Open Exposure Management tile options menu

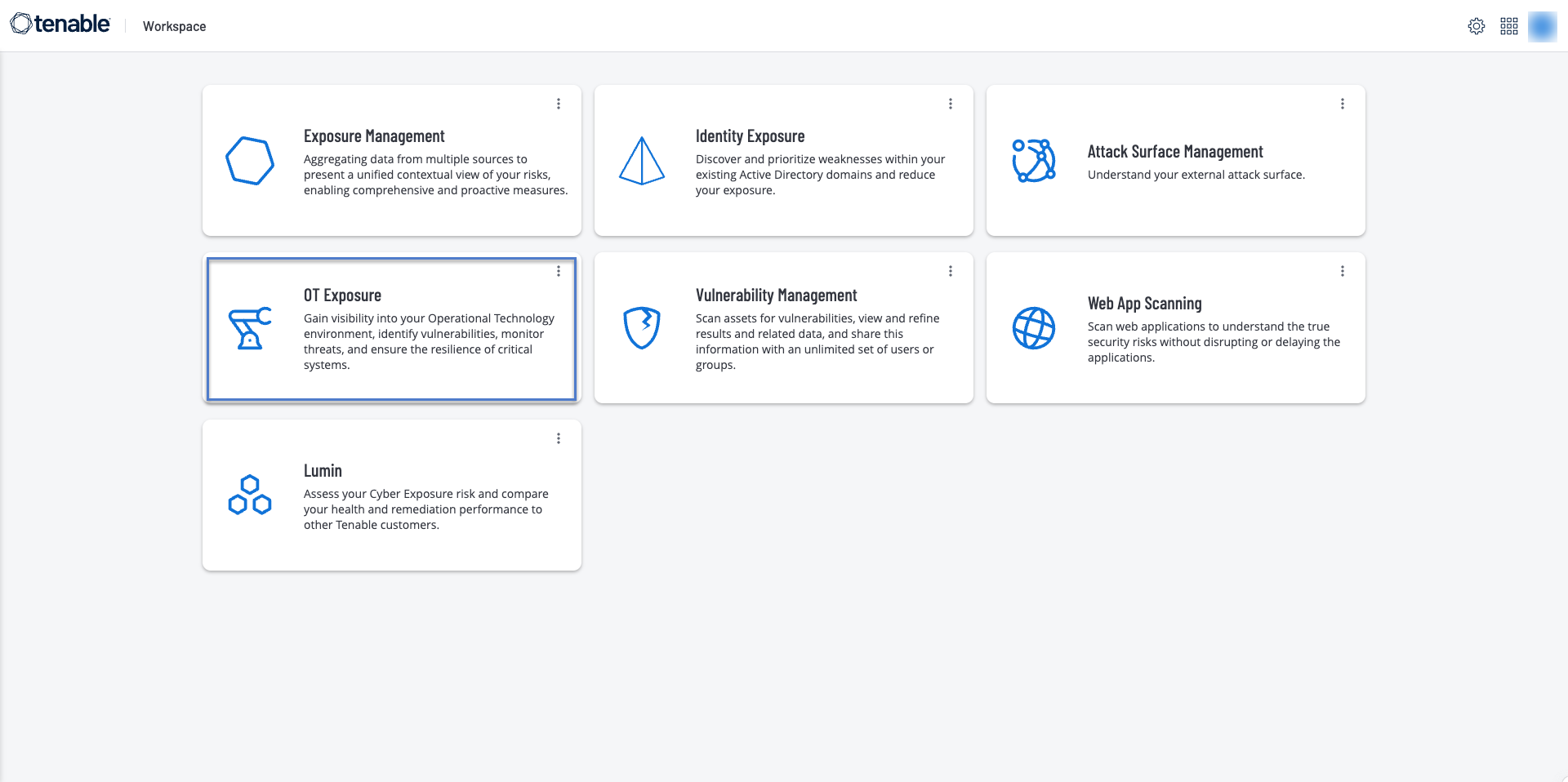click(x=559, y=104)
